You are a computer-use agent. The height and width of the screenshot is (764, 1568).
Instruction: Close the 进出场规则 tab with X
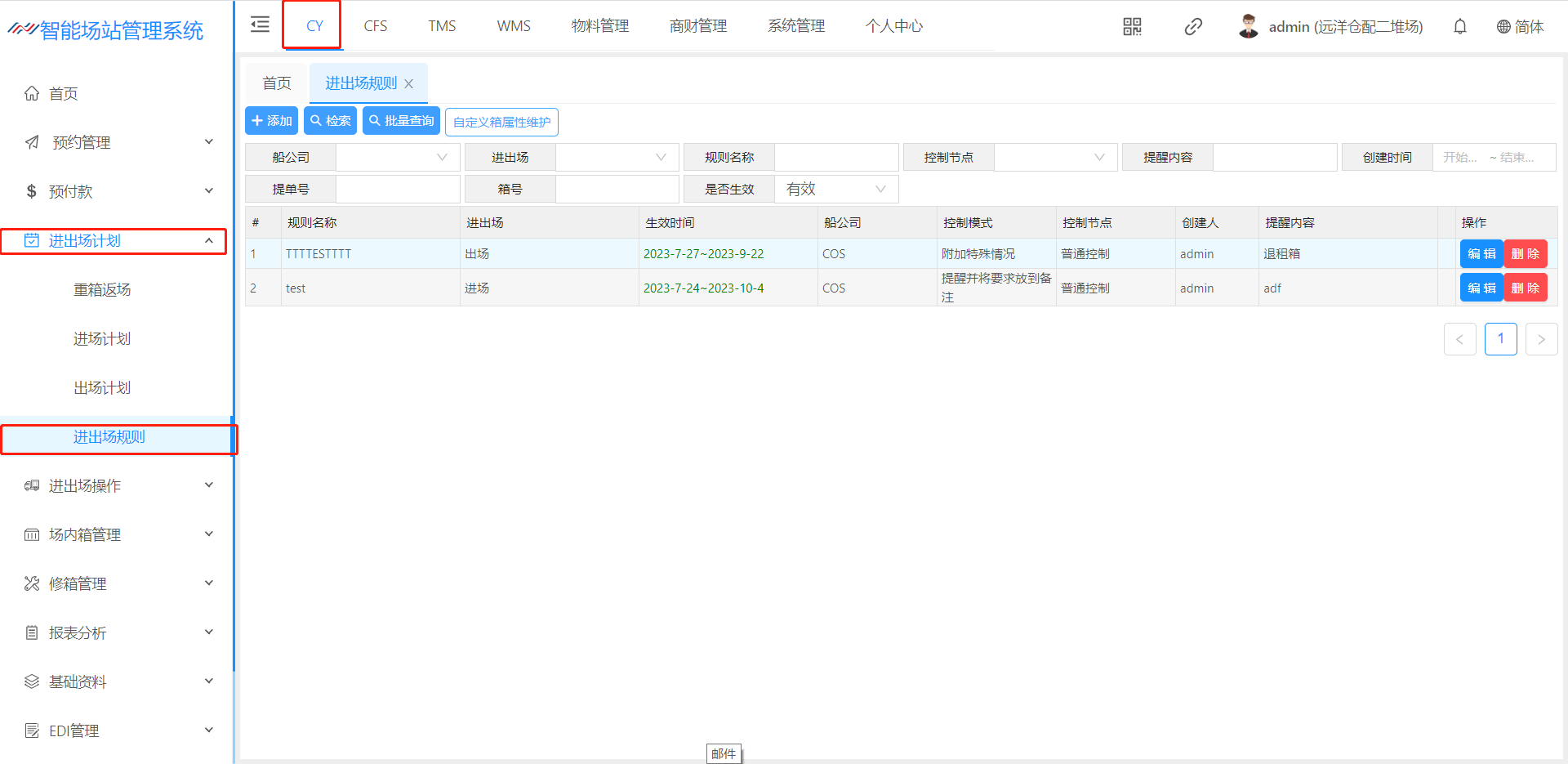click(x=409, y=84)
